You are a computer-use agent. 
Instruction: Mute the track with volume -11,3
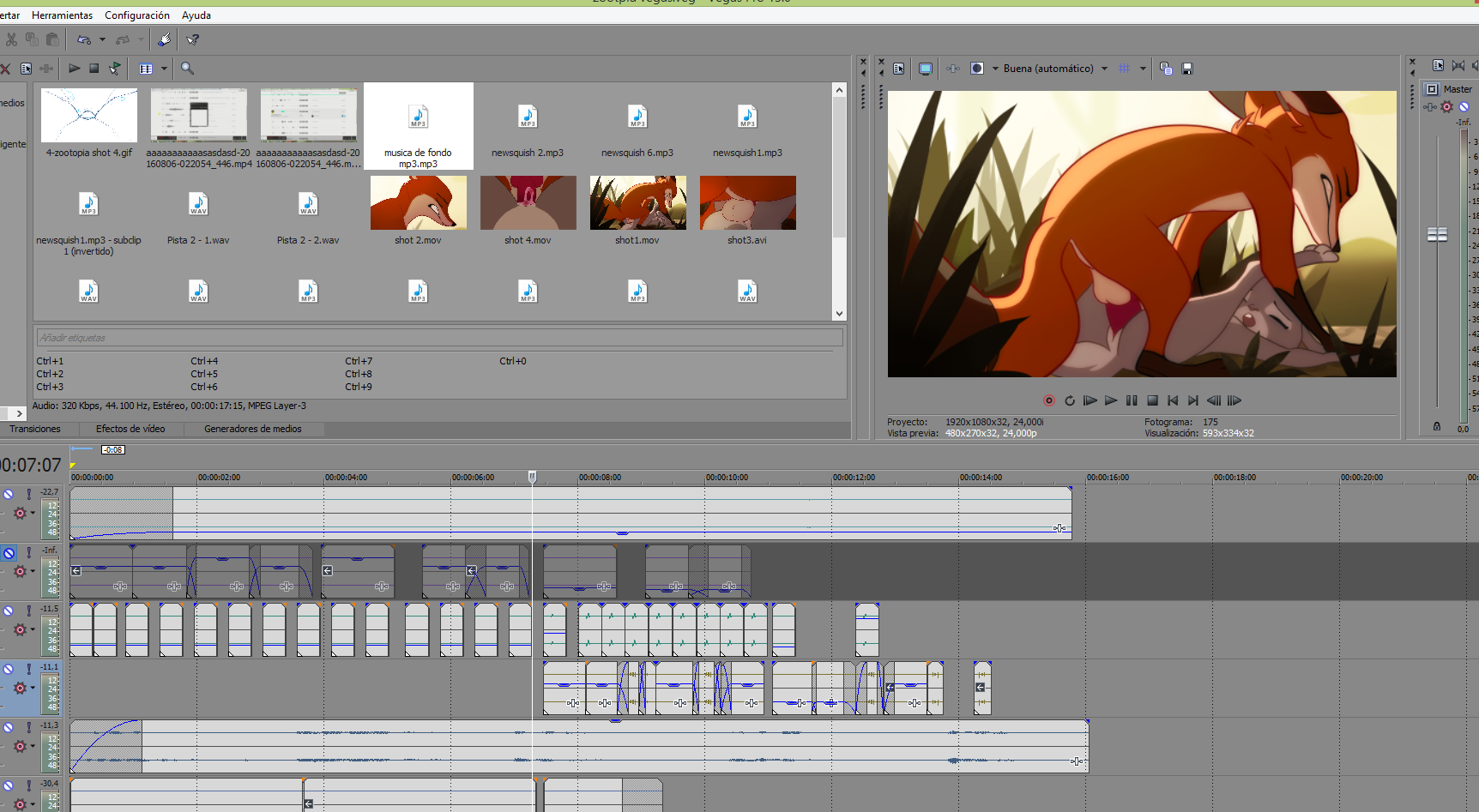coord(9,727)
